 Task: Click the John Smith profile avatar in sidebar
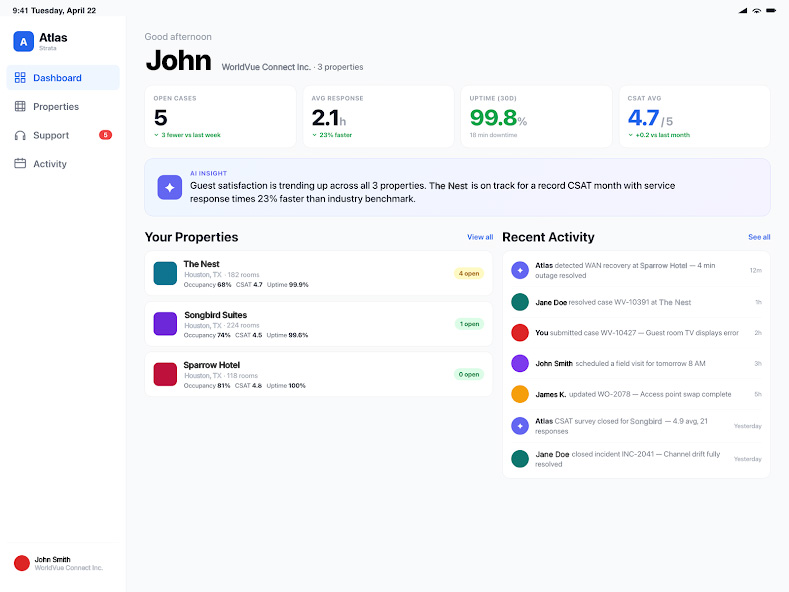(x=22, y=563)
